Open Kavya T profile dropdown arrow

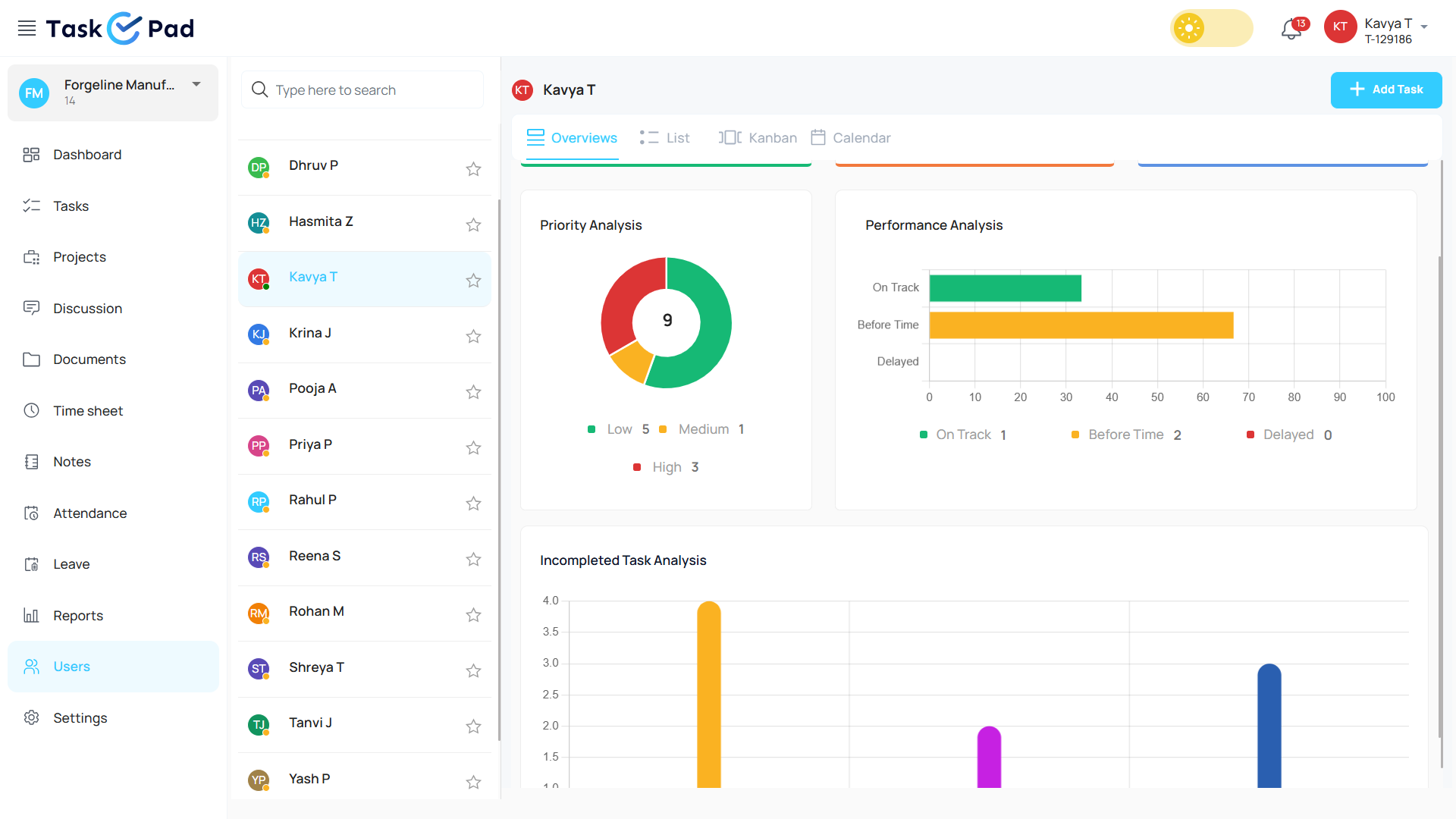point(1424,27)
